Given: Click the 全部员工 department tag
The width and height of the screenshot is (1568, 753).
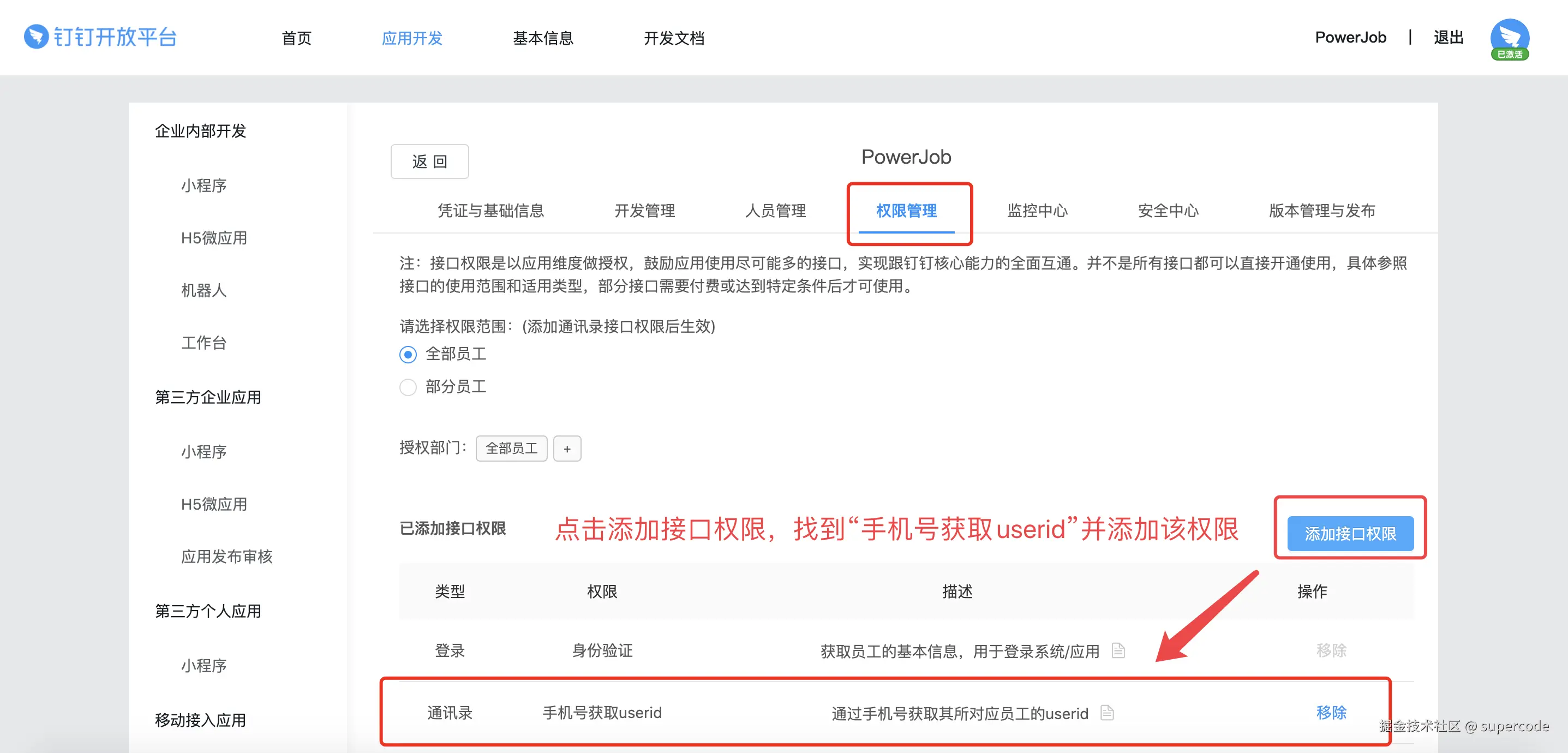Looking at the screenshot, I should click(x=511, y=449).
